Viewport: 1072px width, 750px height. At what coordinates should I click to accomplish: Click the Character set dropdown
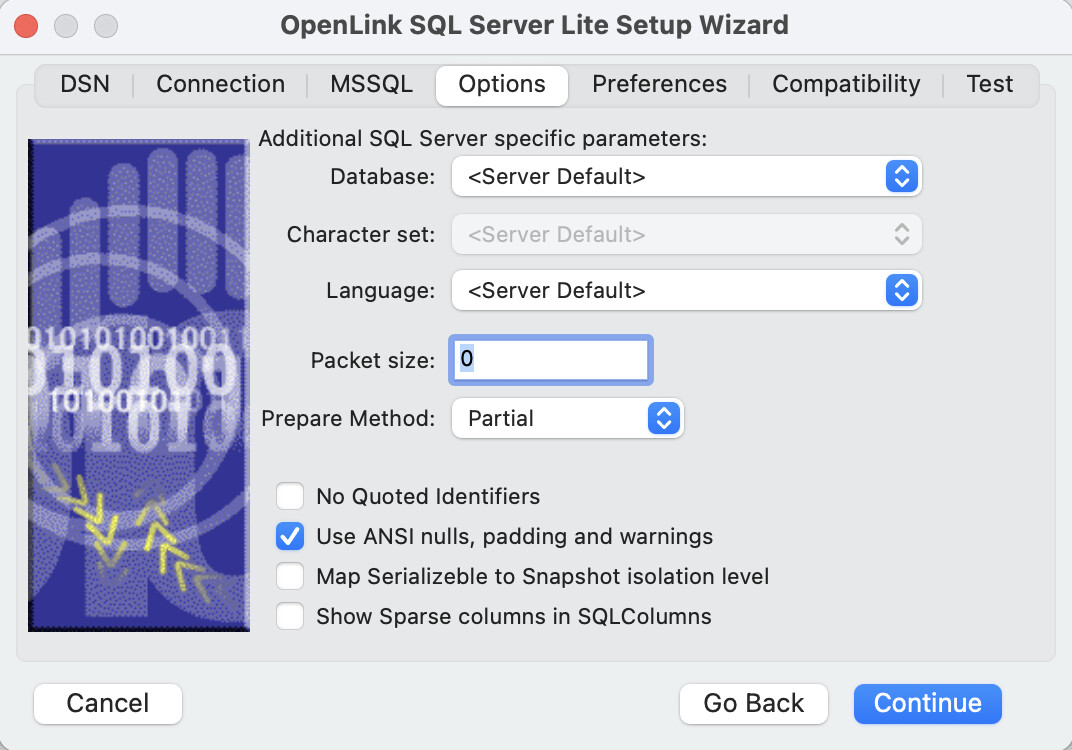click(686, 235)
